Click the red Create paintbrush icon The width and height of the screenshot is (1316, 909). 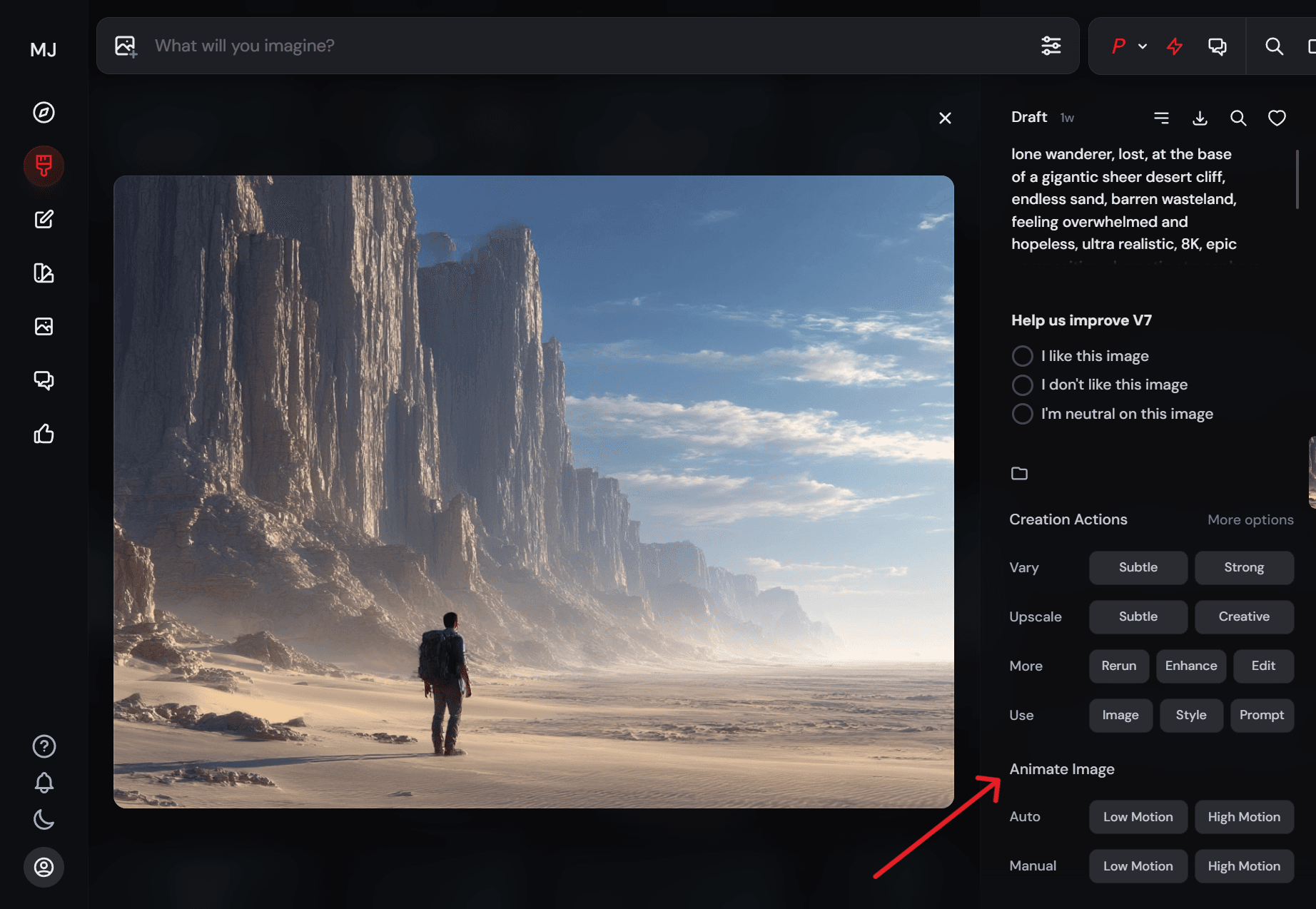[x=44, y=166]
